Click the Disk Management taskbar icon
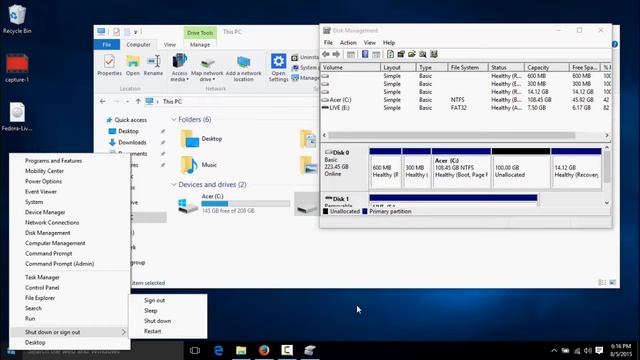640x360 pixels. pyautogui.click(x=309, y=350)
